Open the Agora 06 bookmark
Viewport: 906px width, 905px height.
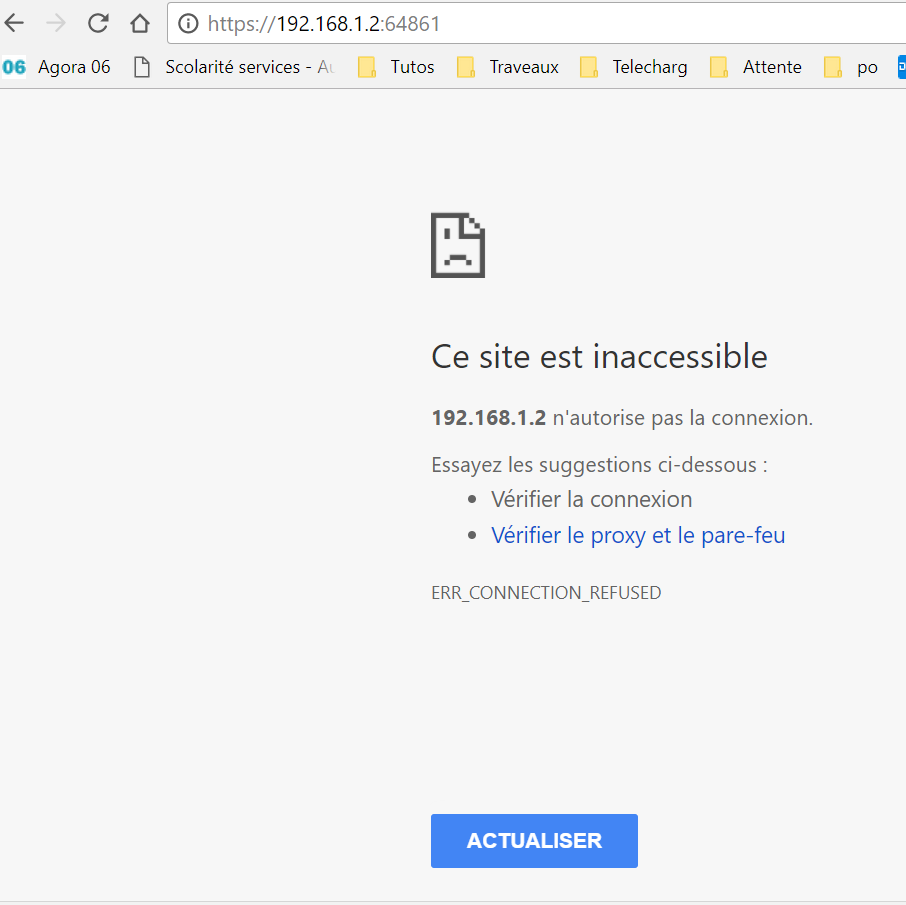pyautogui.click(x=58, y=67)
